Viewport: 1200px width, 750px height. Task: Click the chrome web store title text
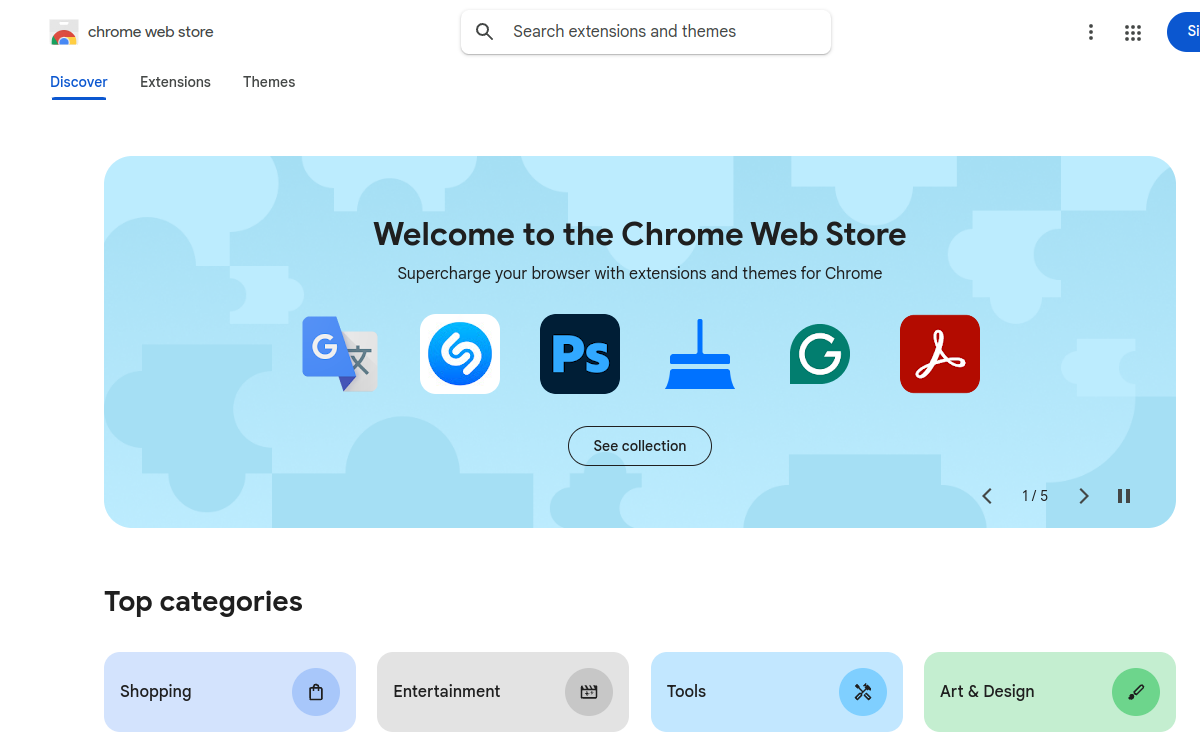coord(151,32)
